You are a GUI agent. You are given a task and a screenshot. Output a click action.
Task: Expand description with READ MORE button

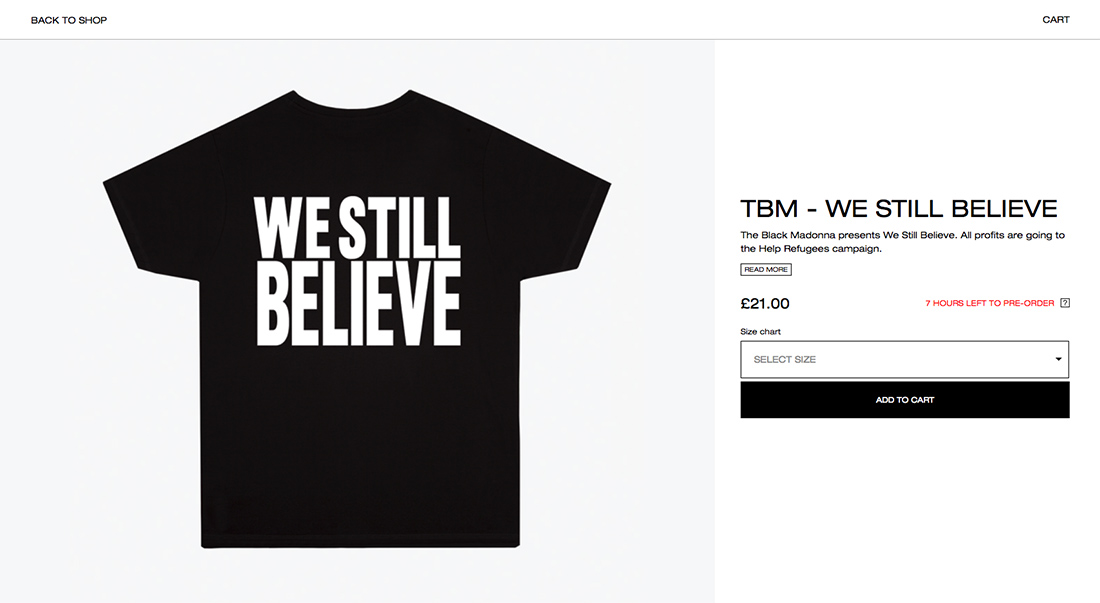point(766,270)
